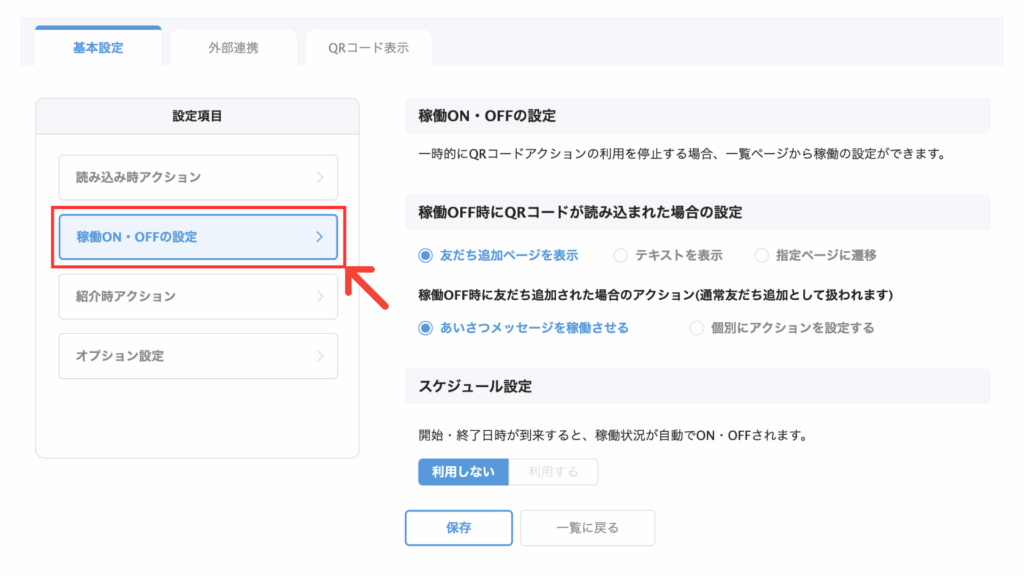Select 稼働ON・OFFの設定 menu item
This screenshot has width=1024, height=576.
click(x=198, y=236)
